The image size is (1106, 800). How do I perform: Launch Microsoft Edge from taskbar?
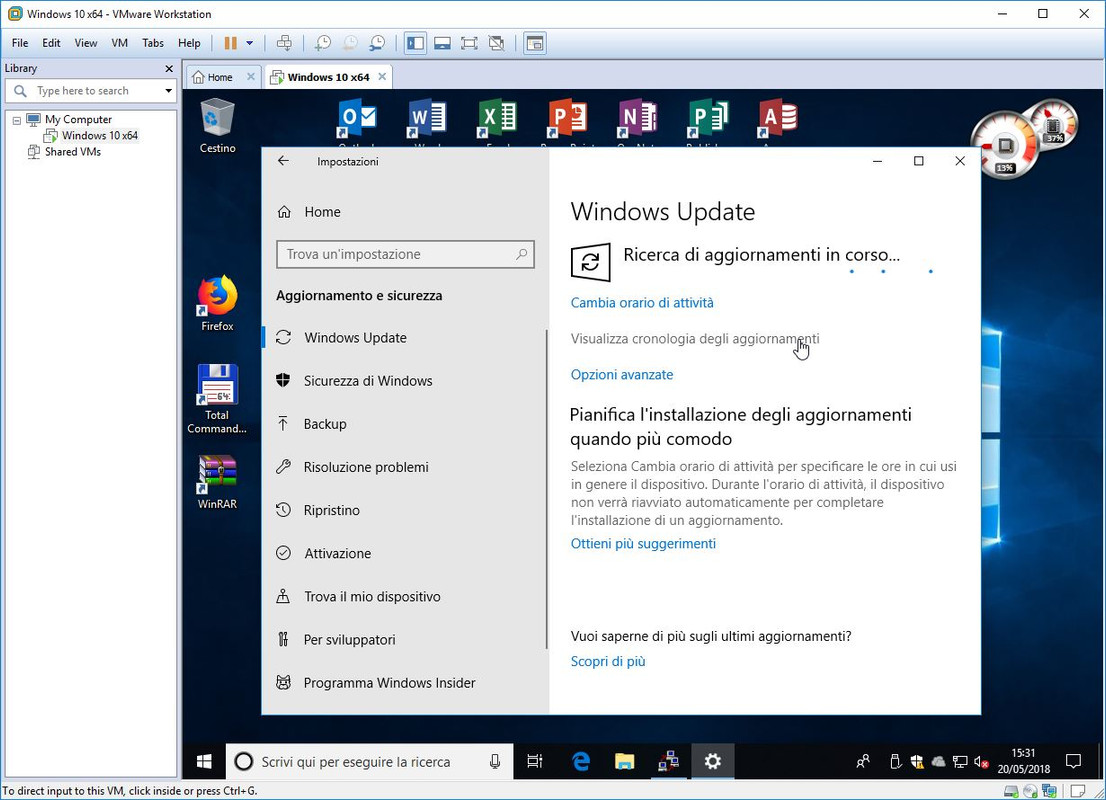pyautogui.click(x=581, y=761)
